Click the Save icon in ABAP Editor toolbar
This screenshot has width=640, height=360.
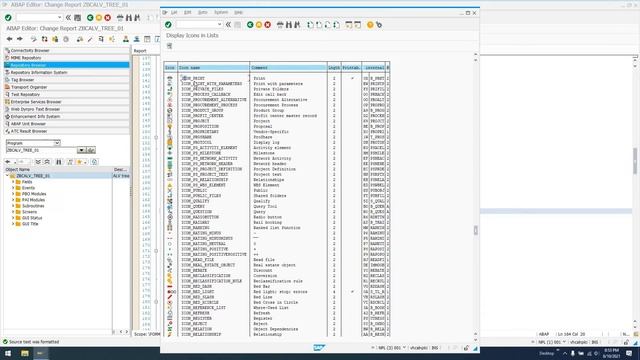(x=77, y=18)
